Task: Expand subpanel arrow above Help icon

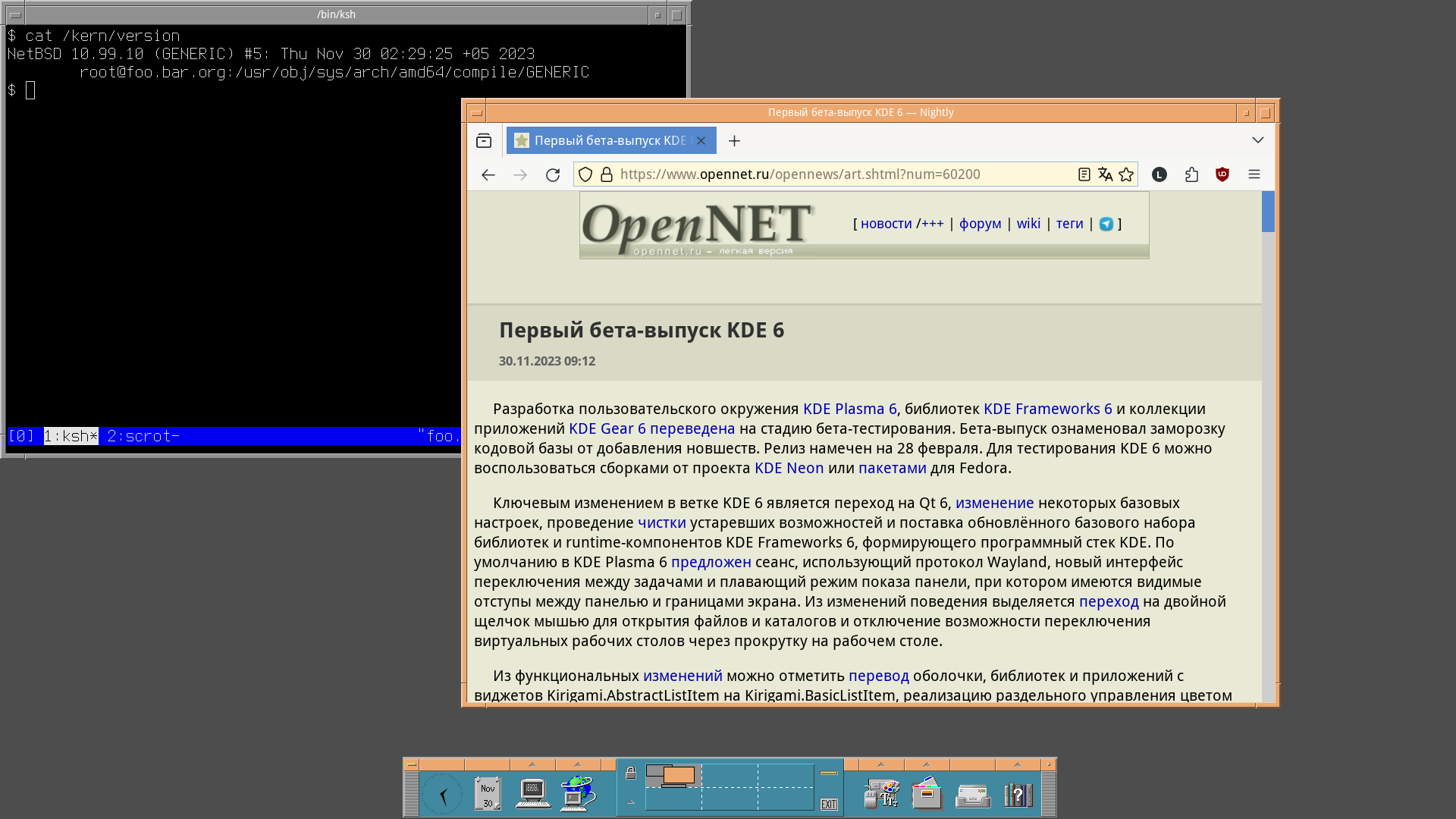Action: [x=1018, y=765]
